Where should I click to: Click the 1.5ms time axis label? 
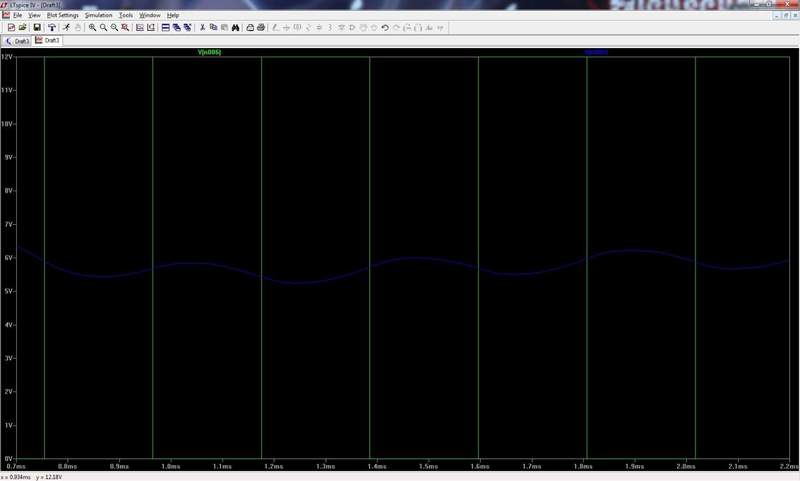(x=429, y=466)
